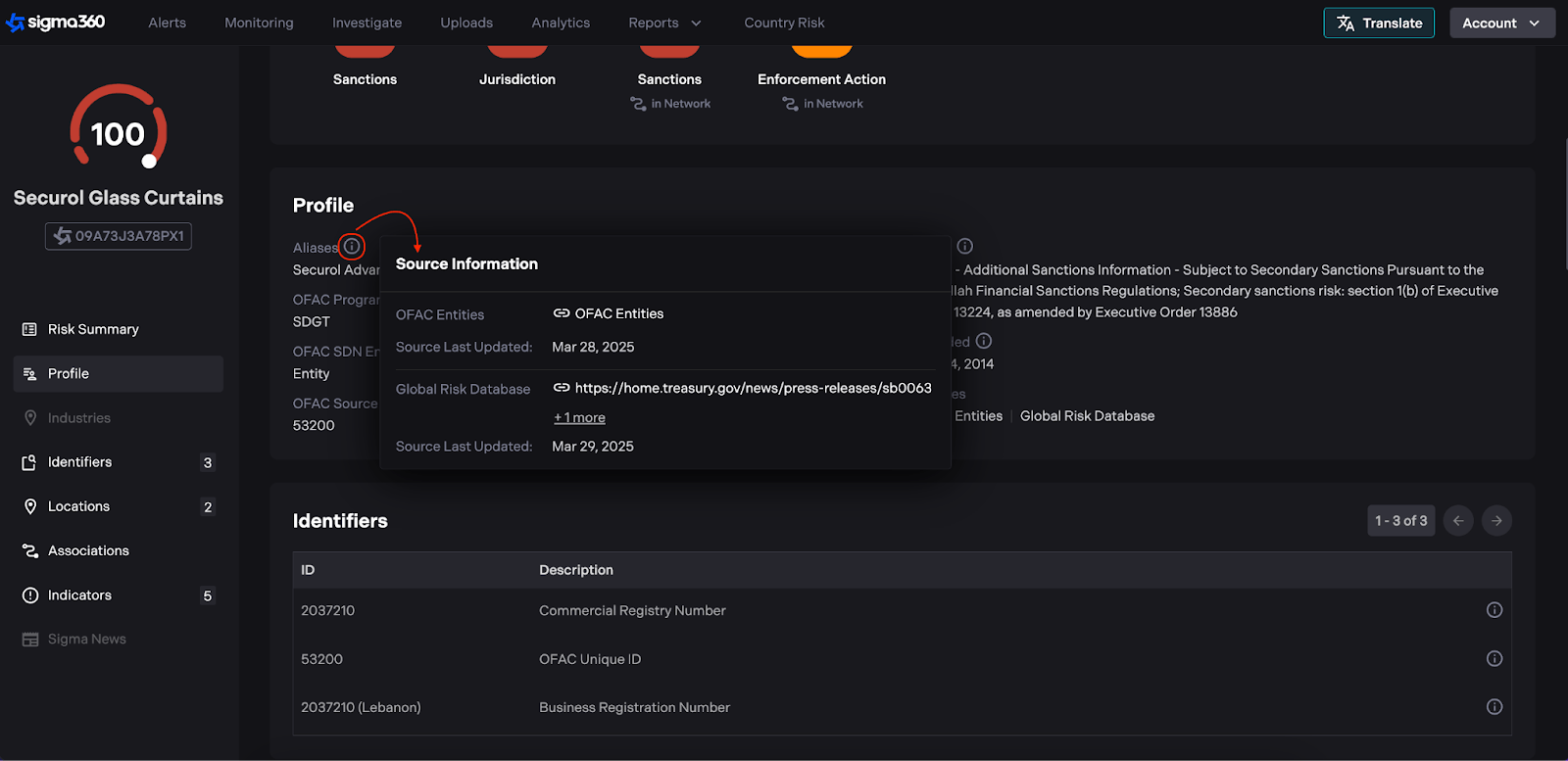Open Associations in the sidebar
1568x761 pixels.
click(x=88, y=550)
